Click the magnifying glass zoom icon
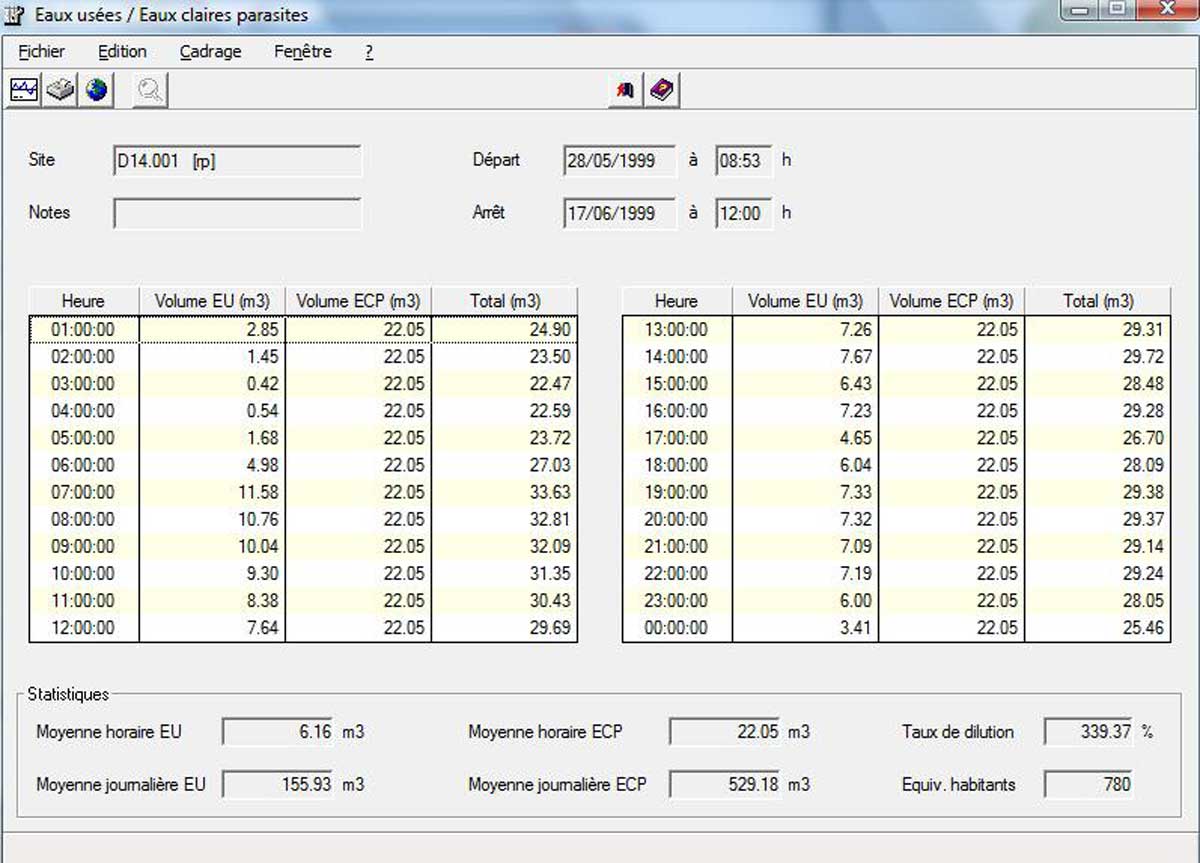The image size is (1200, 863). pos(151,91)
